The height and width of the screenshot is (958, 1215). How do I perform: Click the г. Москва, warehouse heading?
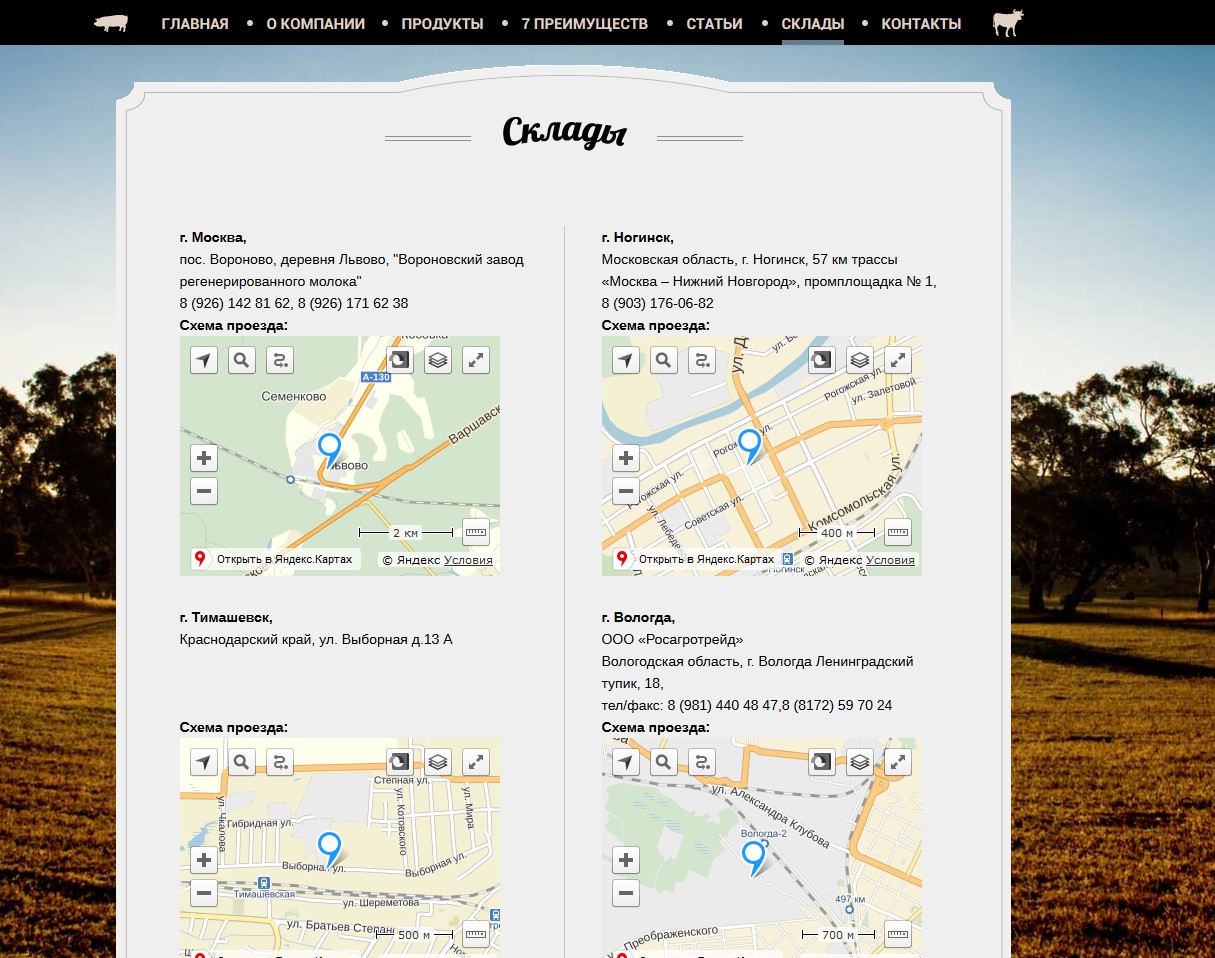pyautogui.click(x=213, y=237)
